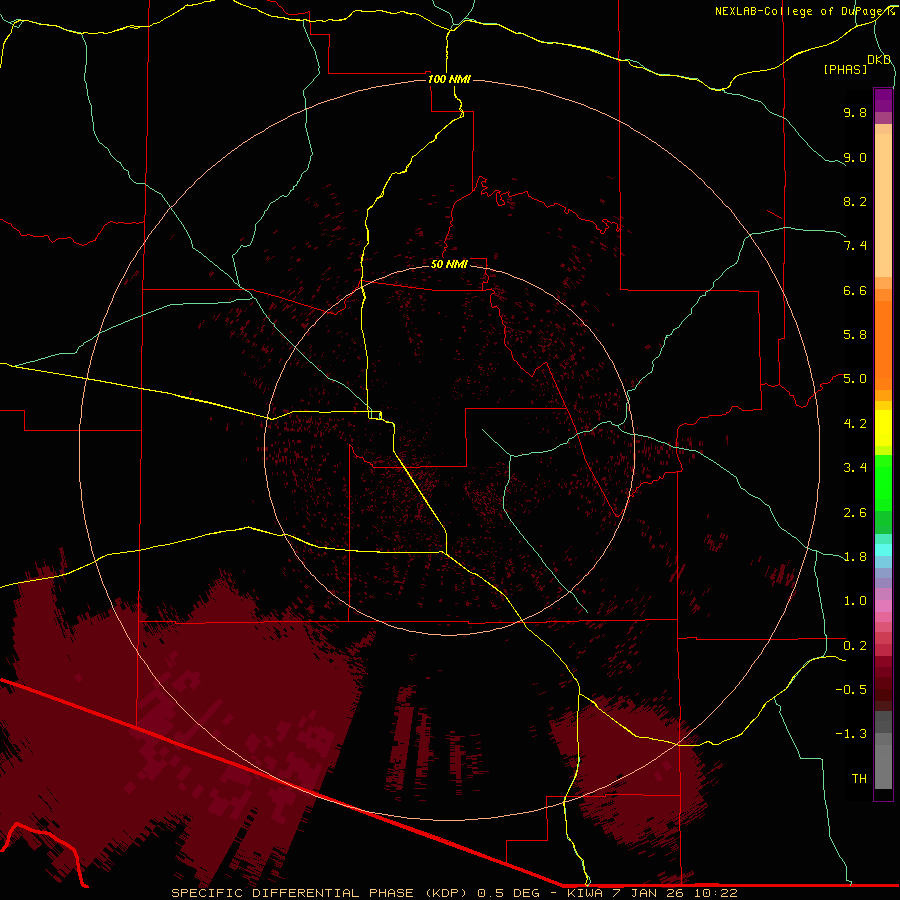The width and height of the screenshot is (900, 900).
Task: Click the 3.4 value on the color scale
Action: tap(855, 468)
